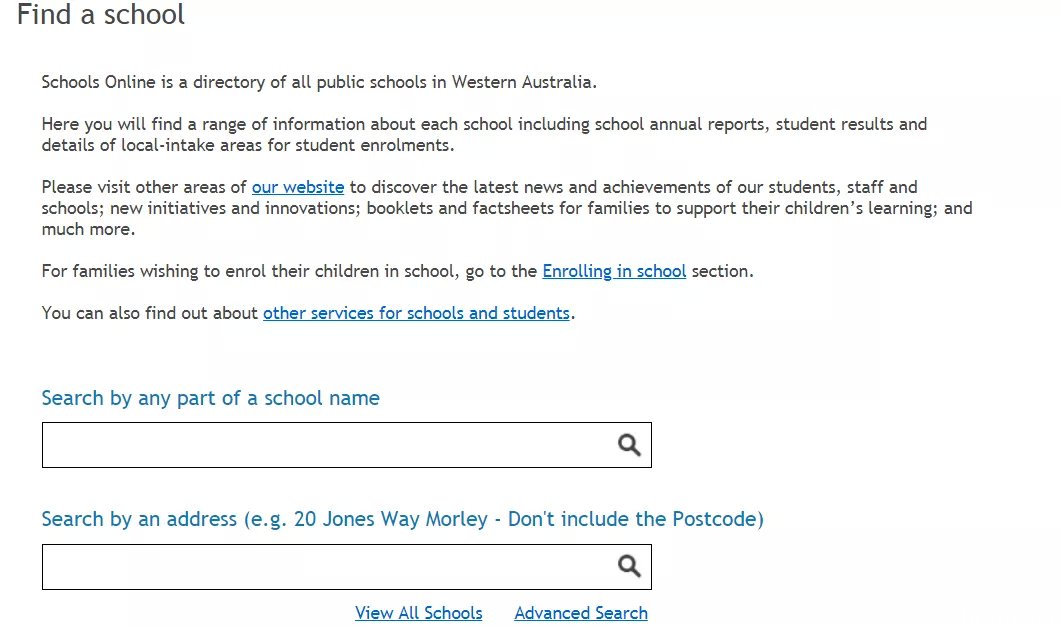
Task: Click 'Search by any part of a school name' label
Action: coord(210,398)
